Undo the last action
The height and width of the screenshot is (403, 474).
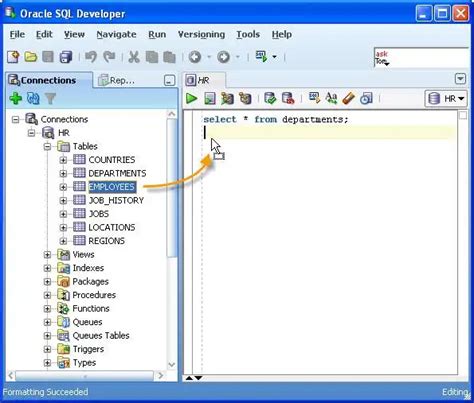[91, 57]
